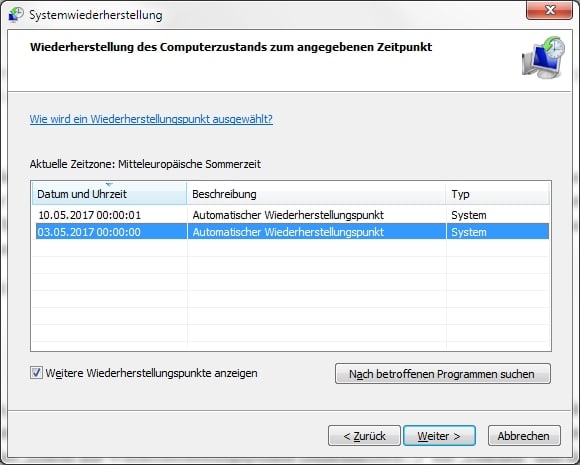This screenshot has height=465, width=580.
Task: Sort by Typ column header
Action: click(x=498, y=194)
